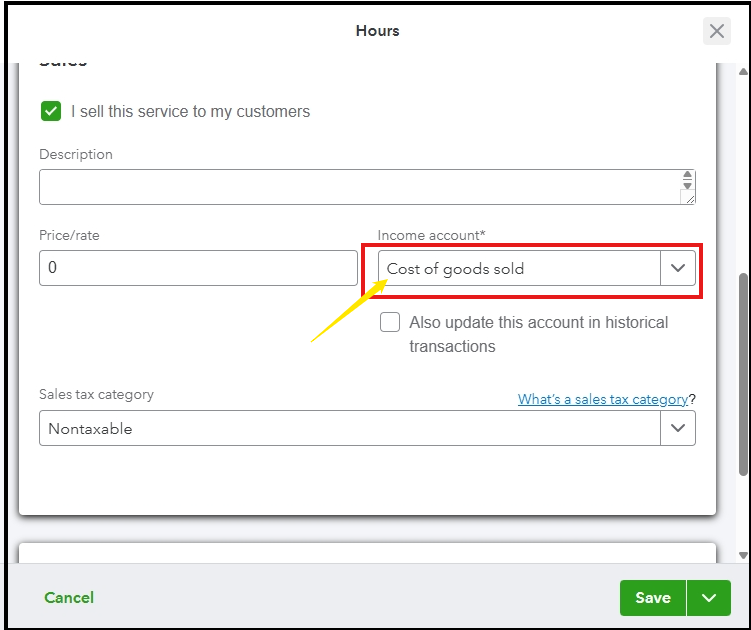The width and height of the screenshot is (751, 630).
Task: Expand the Income account chevron
Action: (678, 268)
